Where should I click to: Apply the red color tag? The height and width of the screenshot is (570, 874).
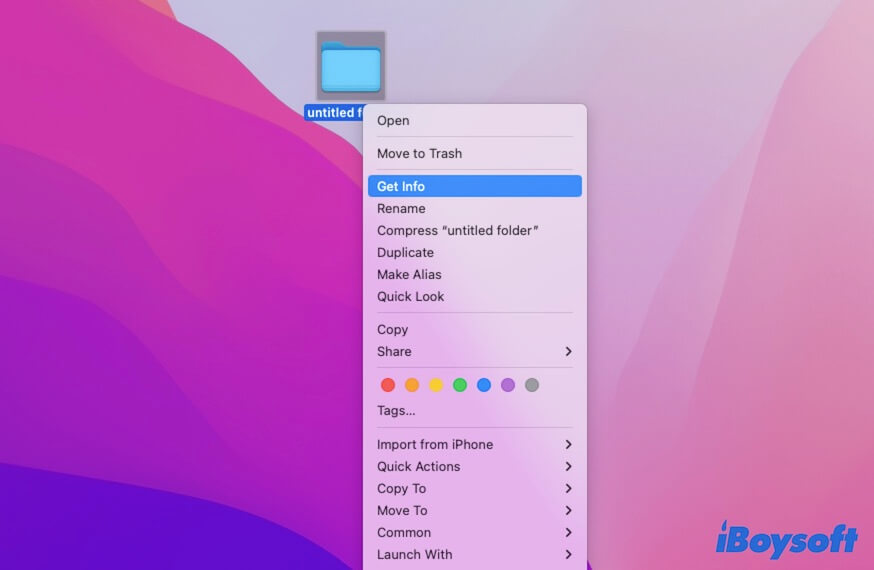click(x=388, y=385)
